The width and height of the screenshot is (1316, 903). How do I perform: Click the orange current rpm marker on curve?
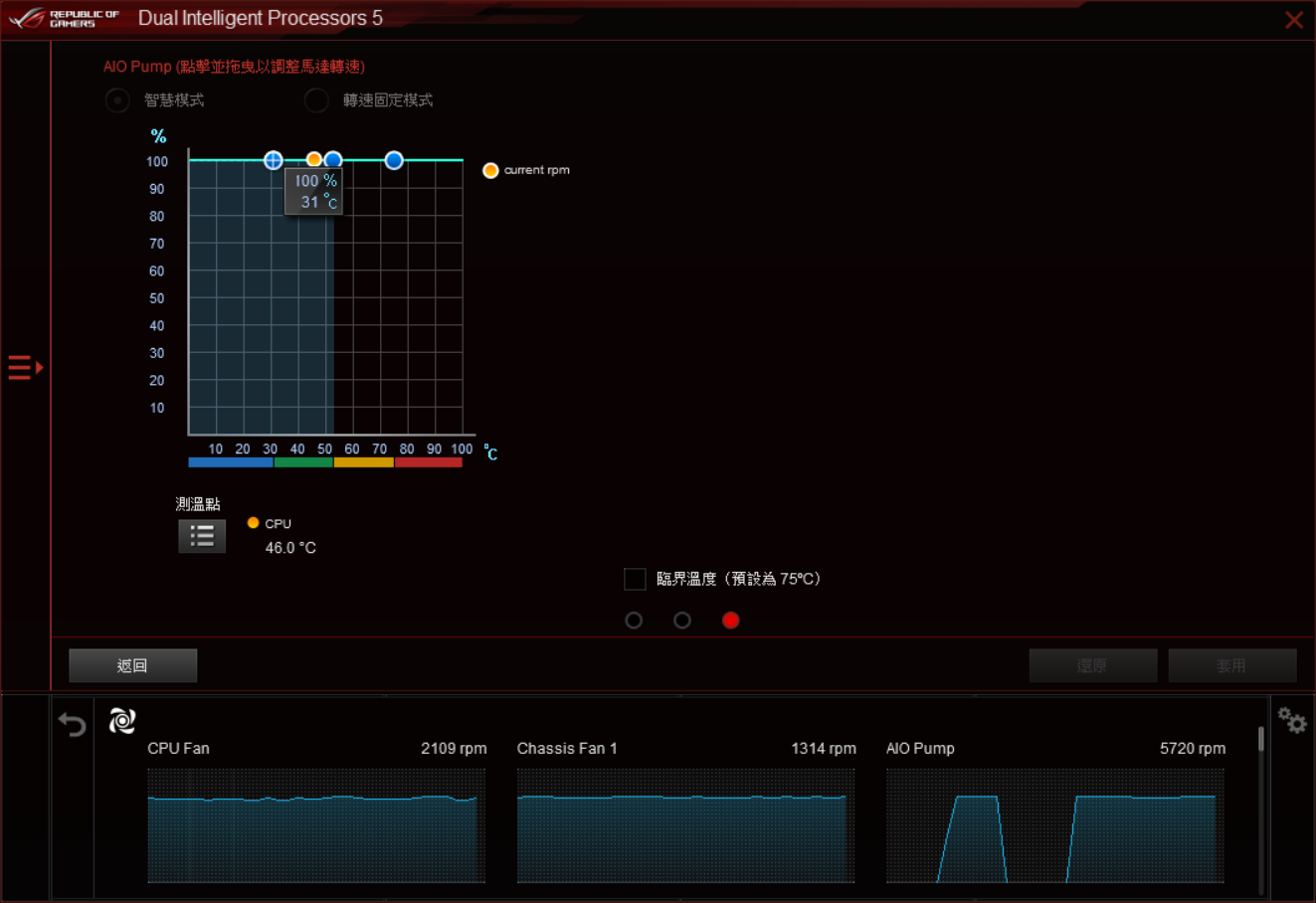314,160
